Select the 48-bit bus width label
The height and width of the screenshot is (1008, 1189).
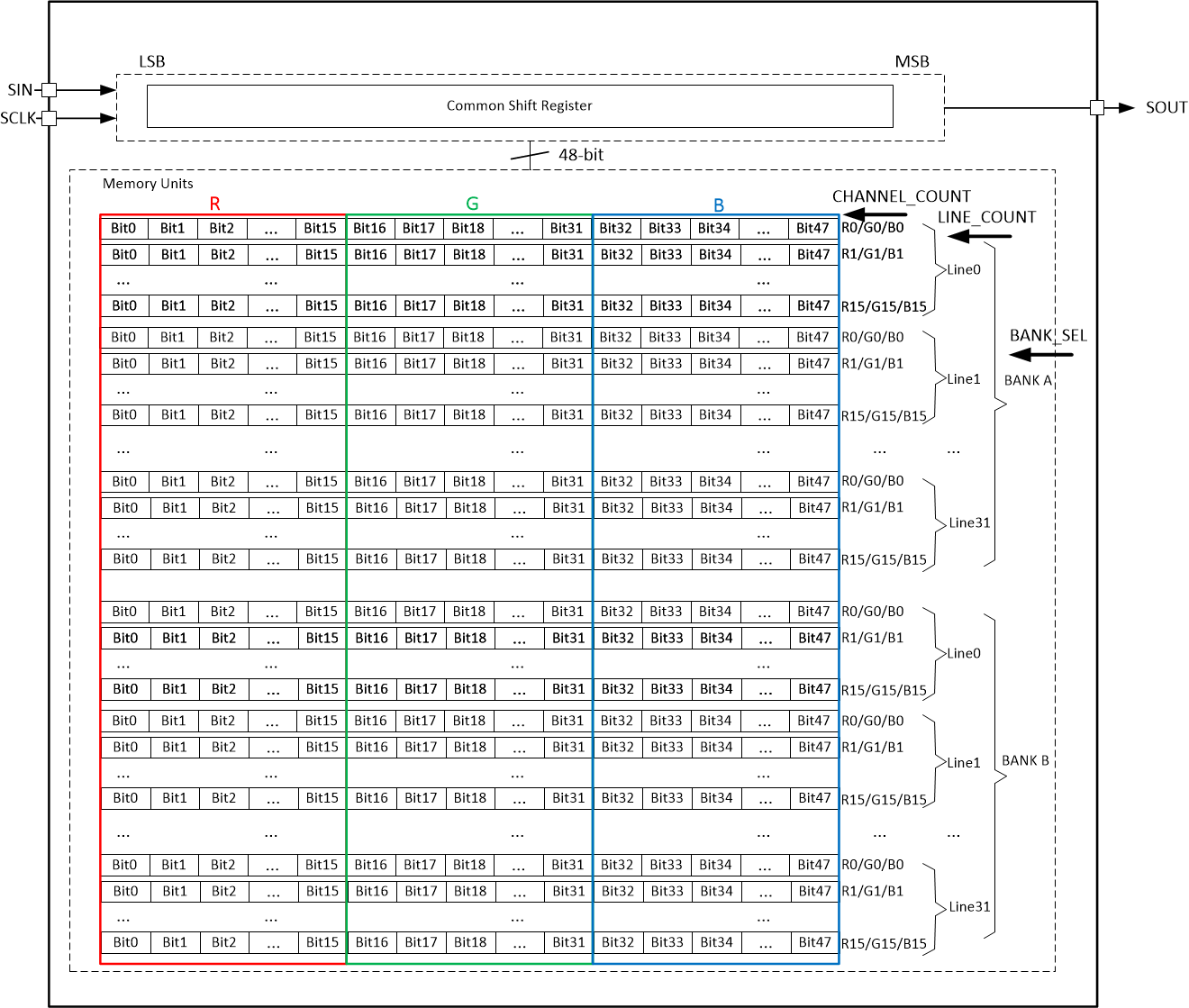point(581,155)
